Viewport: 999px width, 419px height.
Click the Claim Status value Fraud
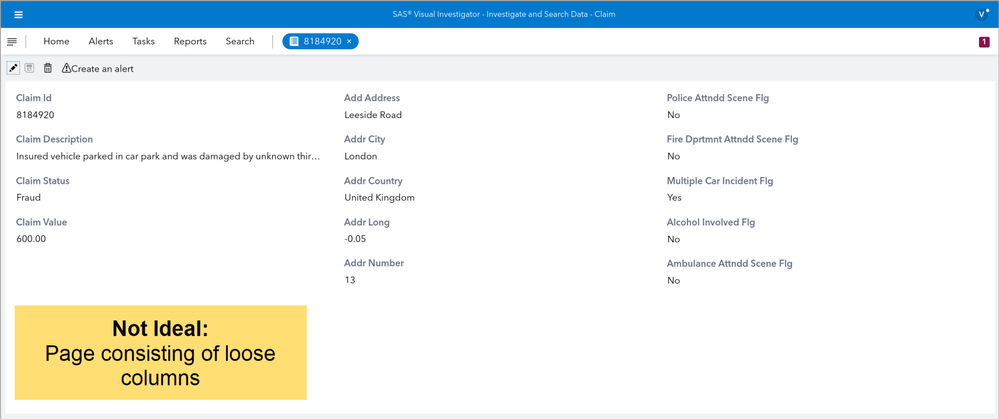pos(29,198)
